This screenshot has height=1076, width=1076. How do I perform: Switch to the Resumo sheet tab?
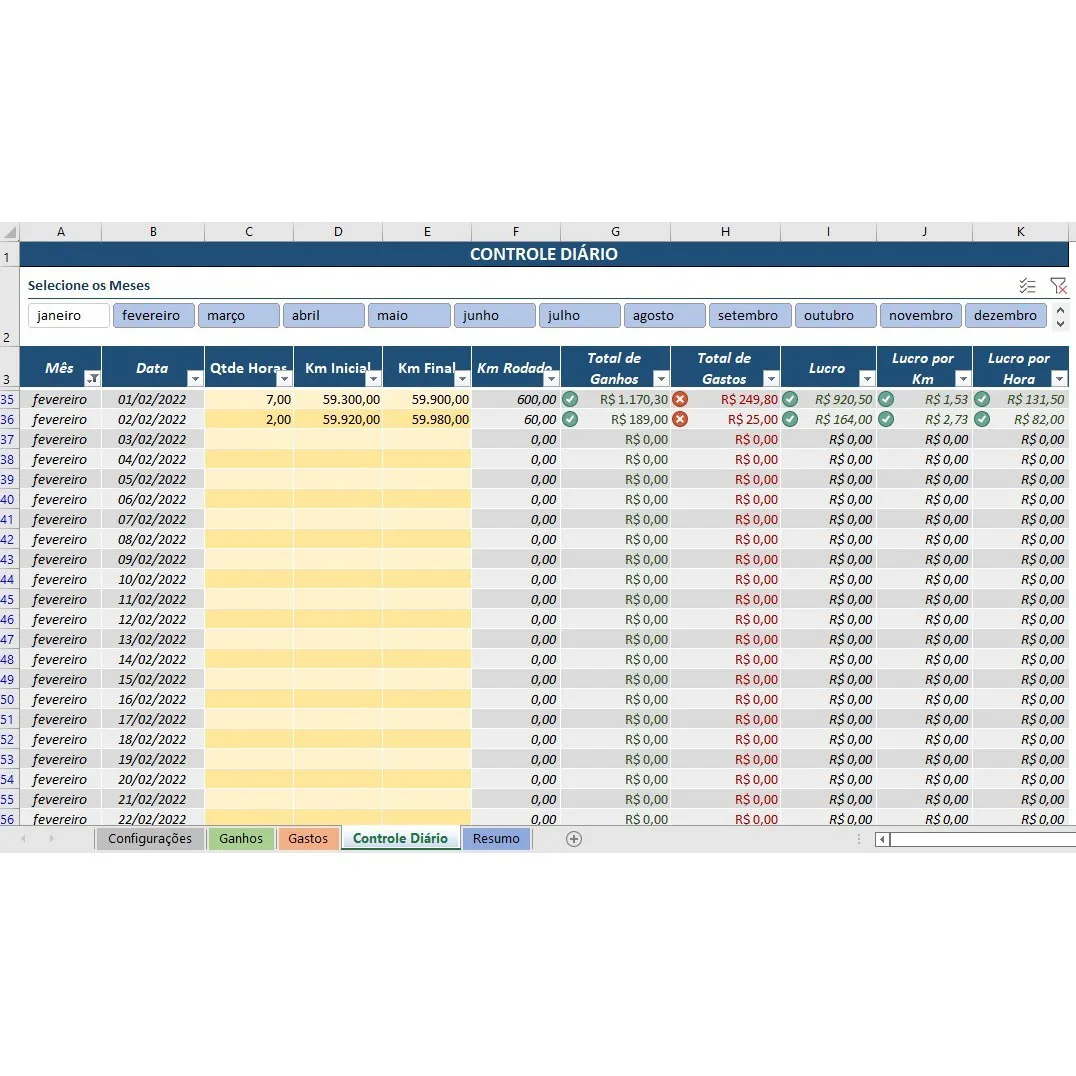(x=496, y=839)
